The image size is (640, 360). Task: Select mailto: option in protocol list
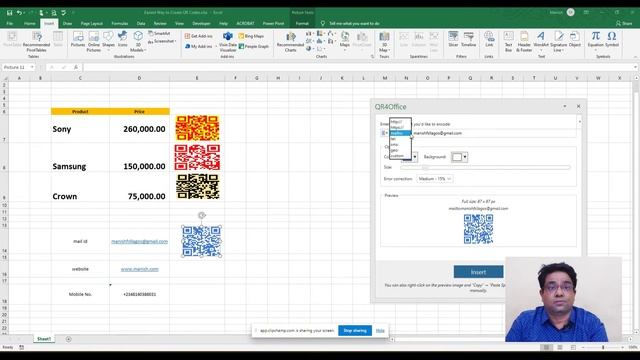click(400, 133)
